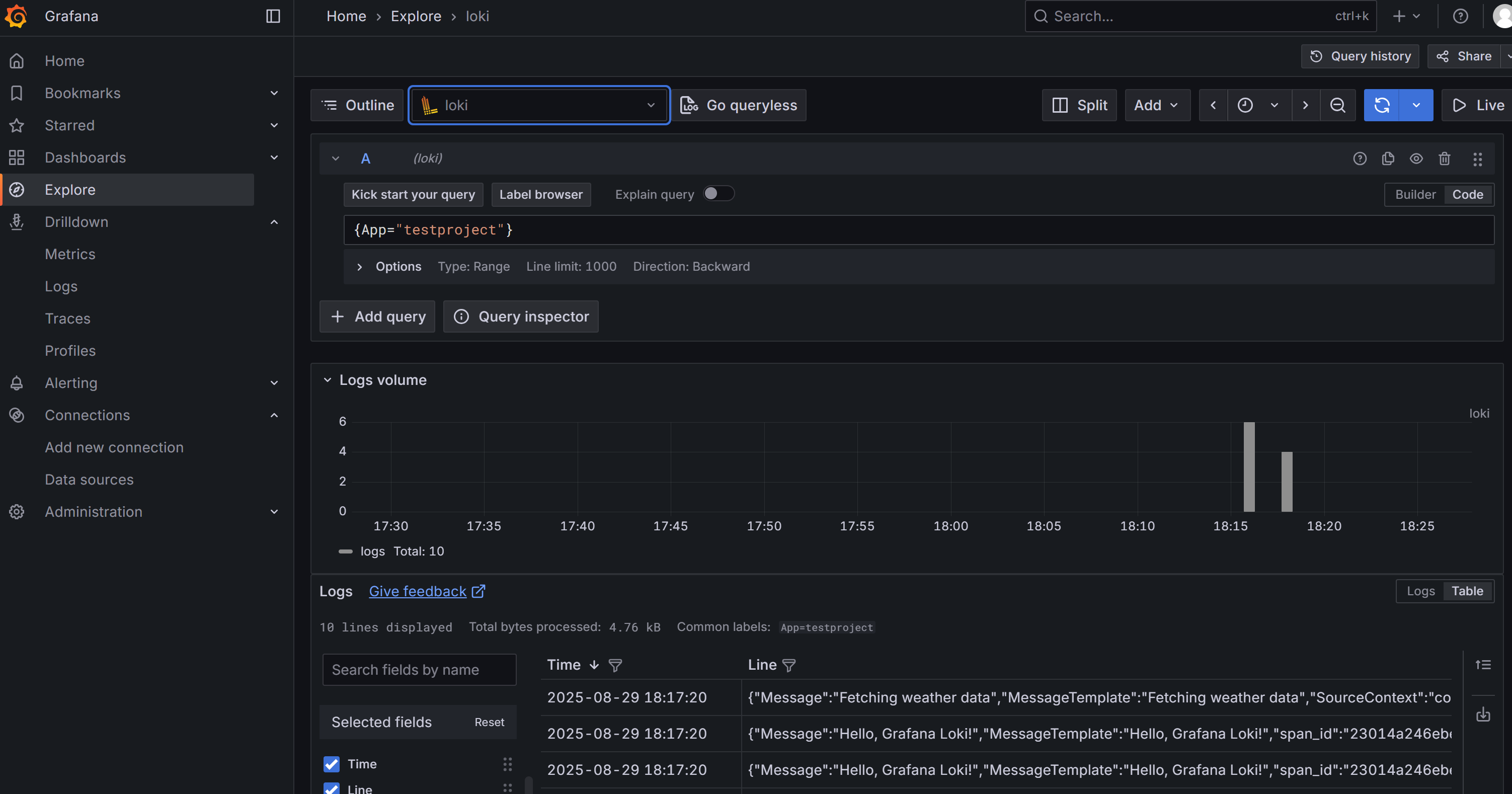Run query with the refresh icon button
1512x794 pixels.
pyautogui.click(x=1381, y=105)
